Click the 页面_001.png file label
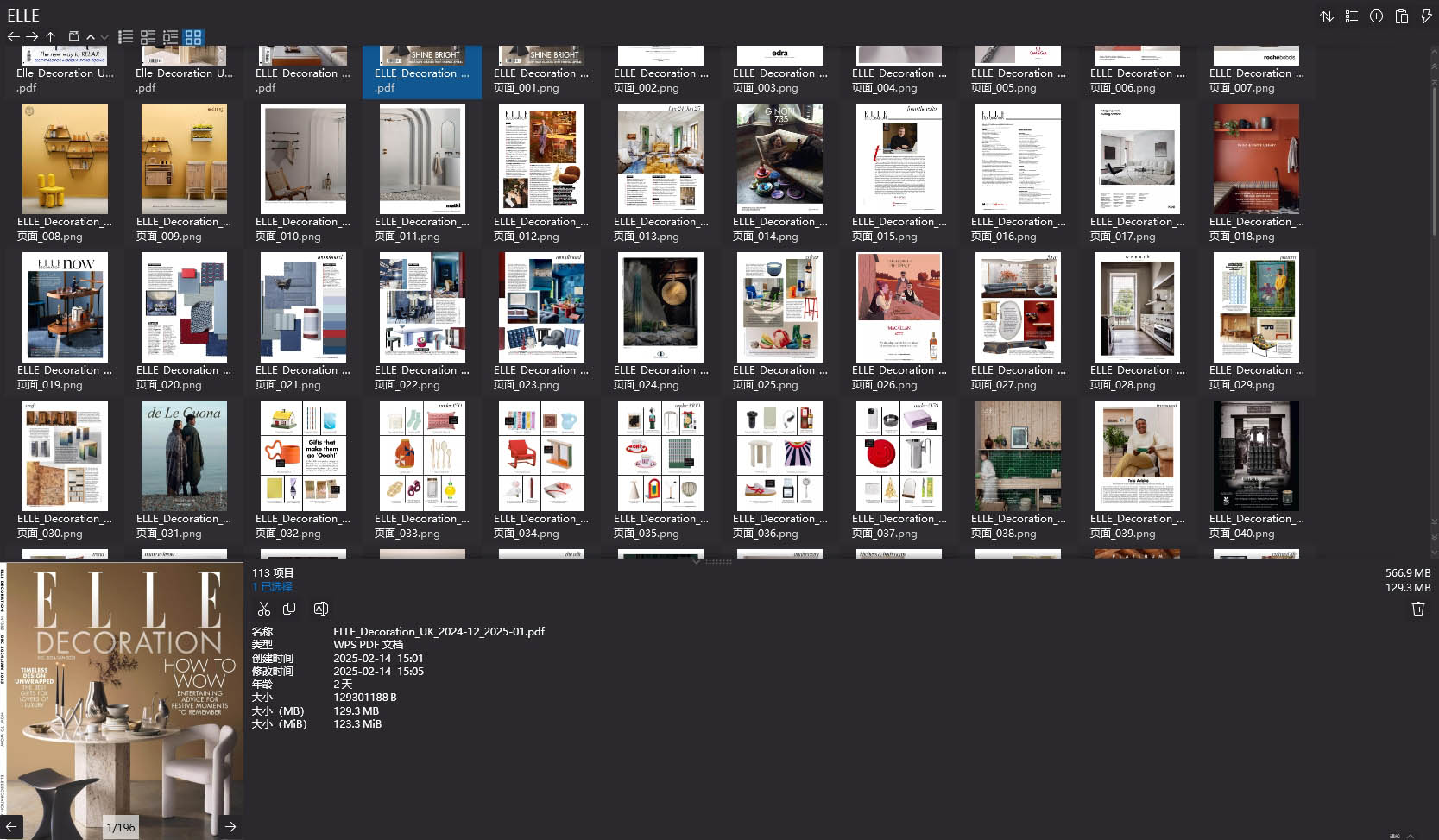The width and height of the screenshot is (1439, 840). tap(541, 80)
